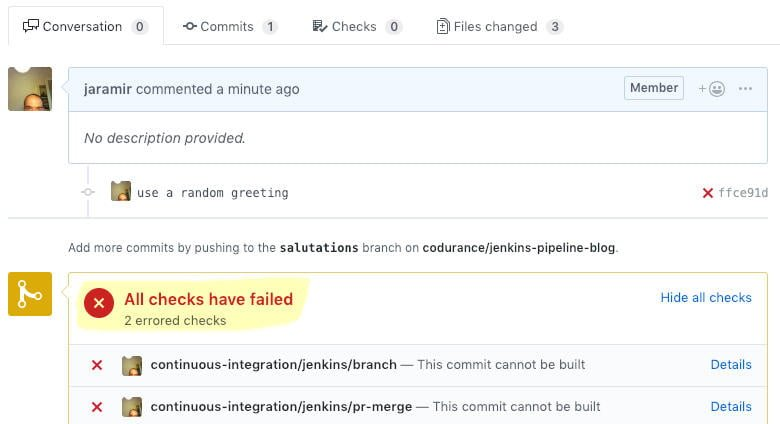780x424 pixels.
Task: Open jaramir's large profile avatar
Action: tap(30, 89)
